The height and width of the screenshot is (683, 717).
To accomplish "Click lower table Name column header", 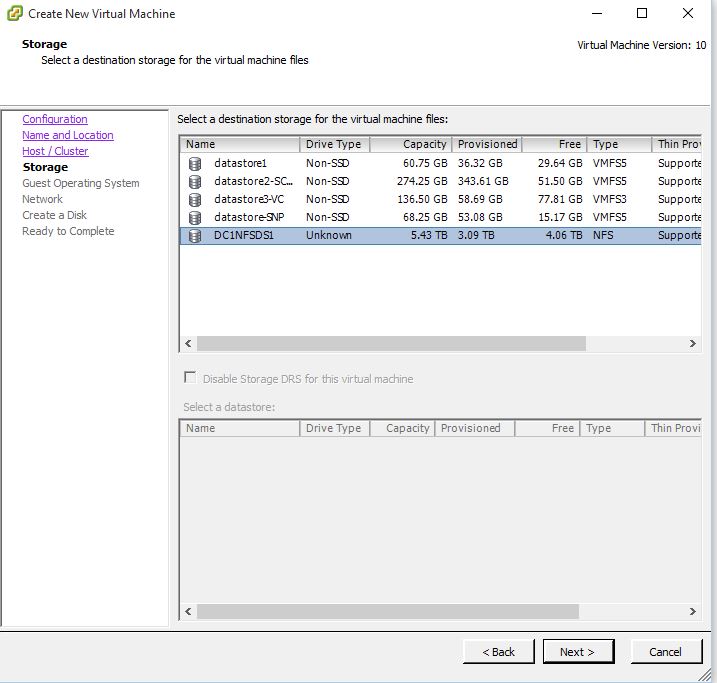I will (240, 428).
